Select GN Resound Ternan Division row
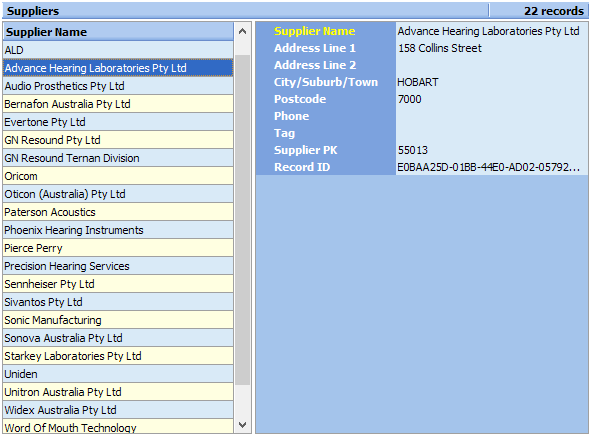The width and height of the screenshot is (591, 436). pyautogui.click(x=118, y=158)
